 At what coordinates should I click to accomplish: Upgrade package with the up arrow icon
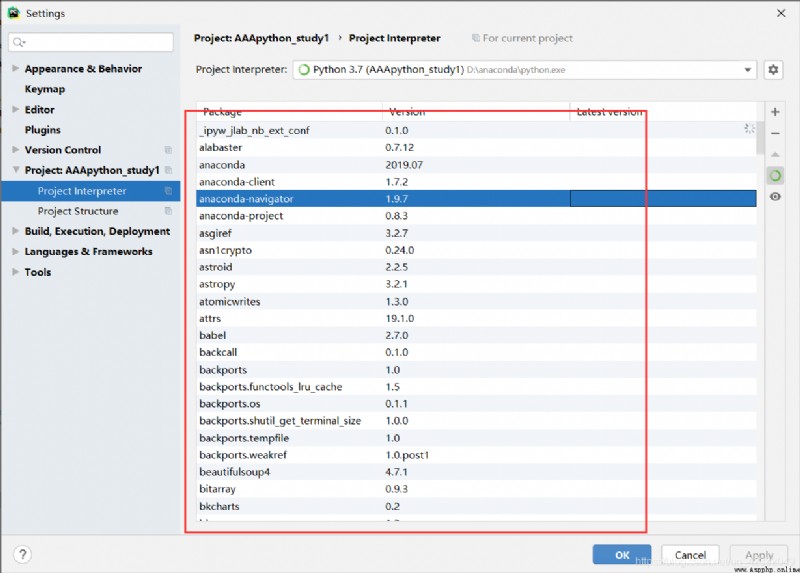pyautogui.click(x=775, y=154)
